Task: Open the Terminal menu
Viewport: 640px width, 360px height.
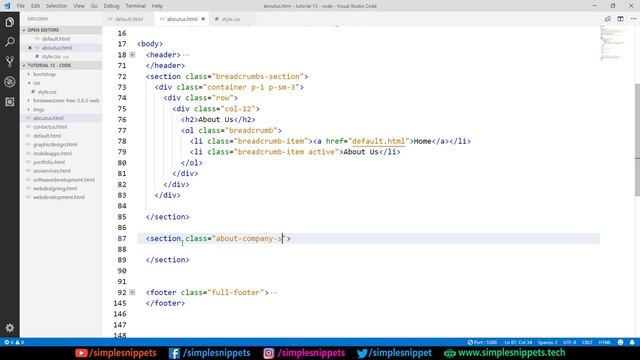Action: [x=135, y=6]
